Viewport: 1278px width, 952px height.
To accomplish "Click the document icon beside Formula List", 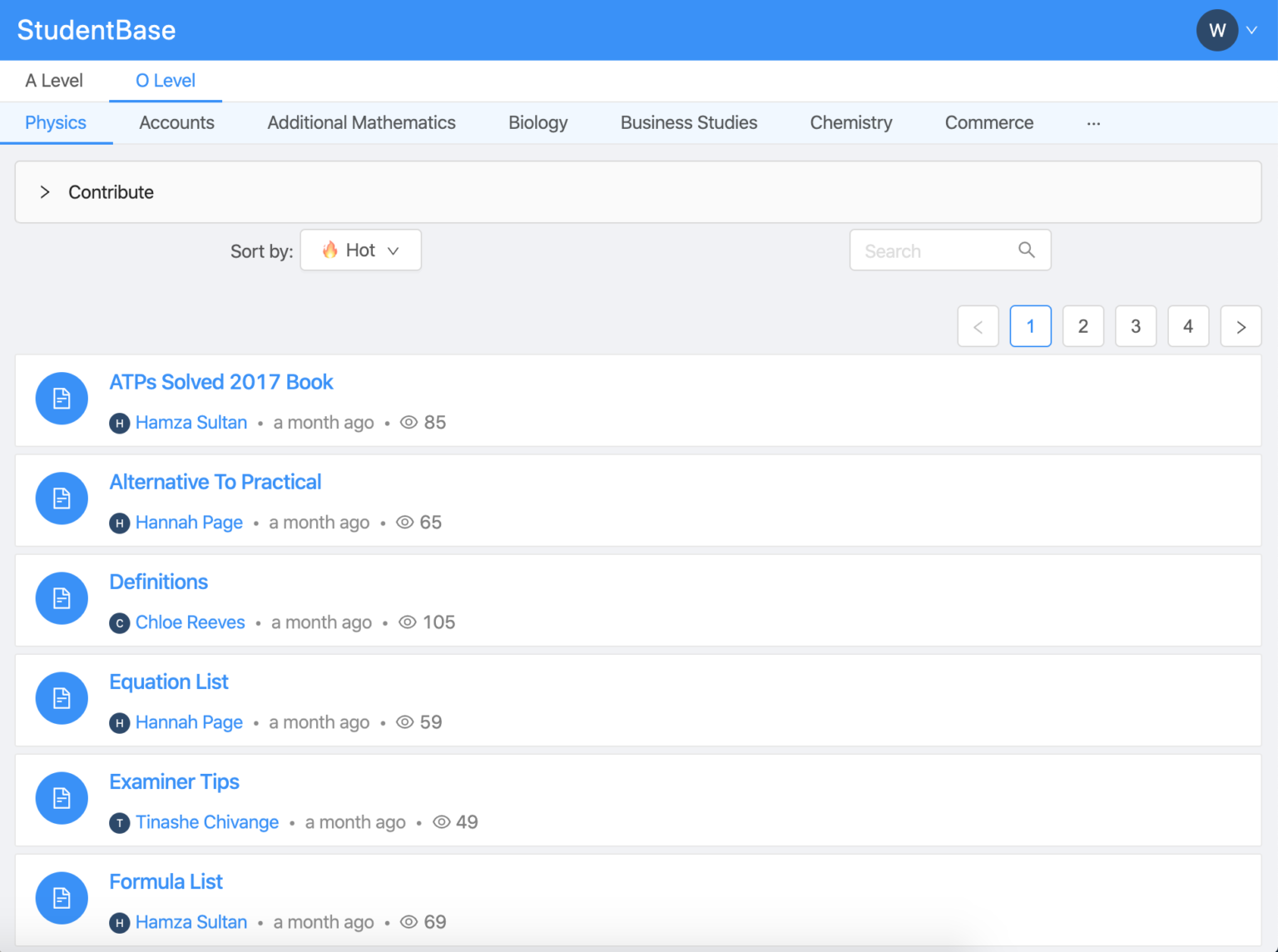I will [62, 898].
